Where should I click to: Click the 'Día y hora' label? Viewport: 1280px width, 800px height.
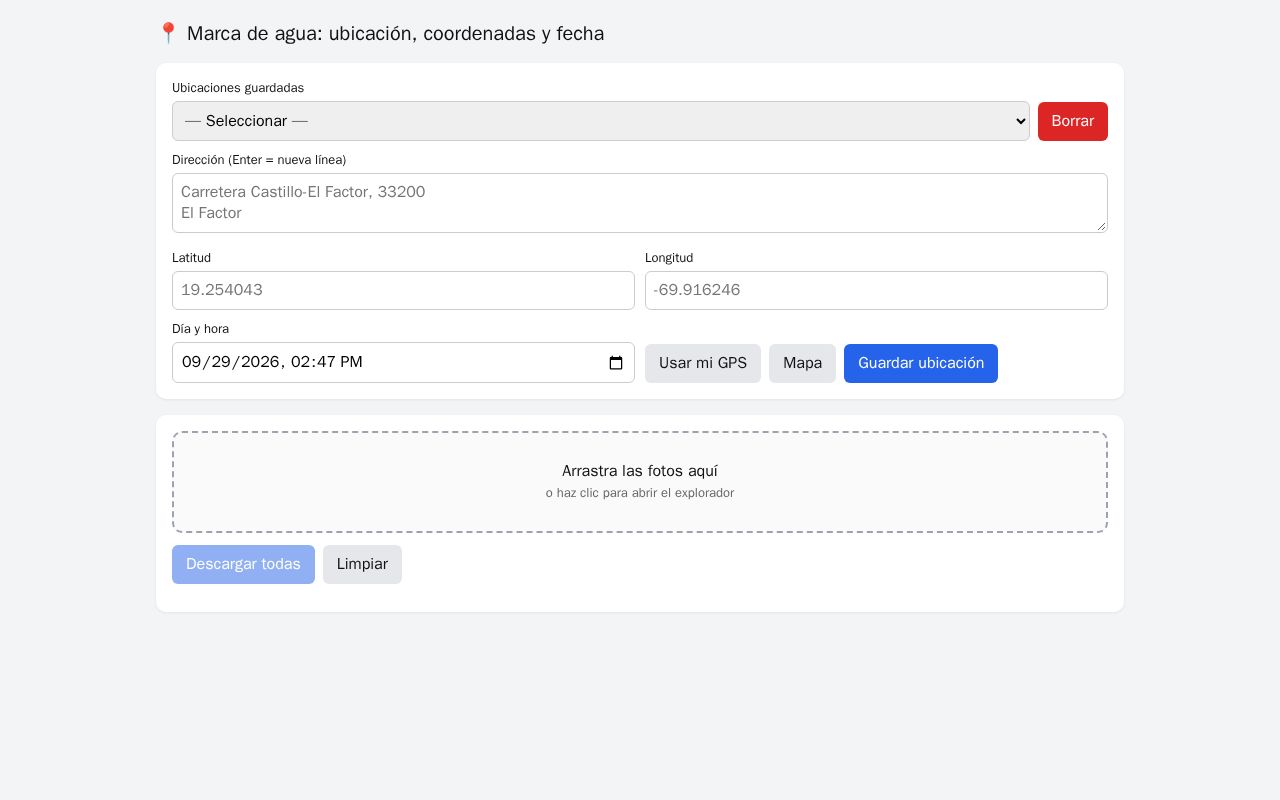click(x=200, y=329)
